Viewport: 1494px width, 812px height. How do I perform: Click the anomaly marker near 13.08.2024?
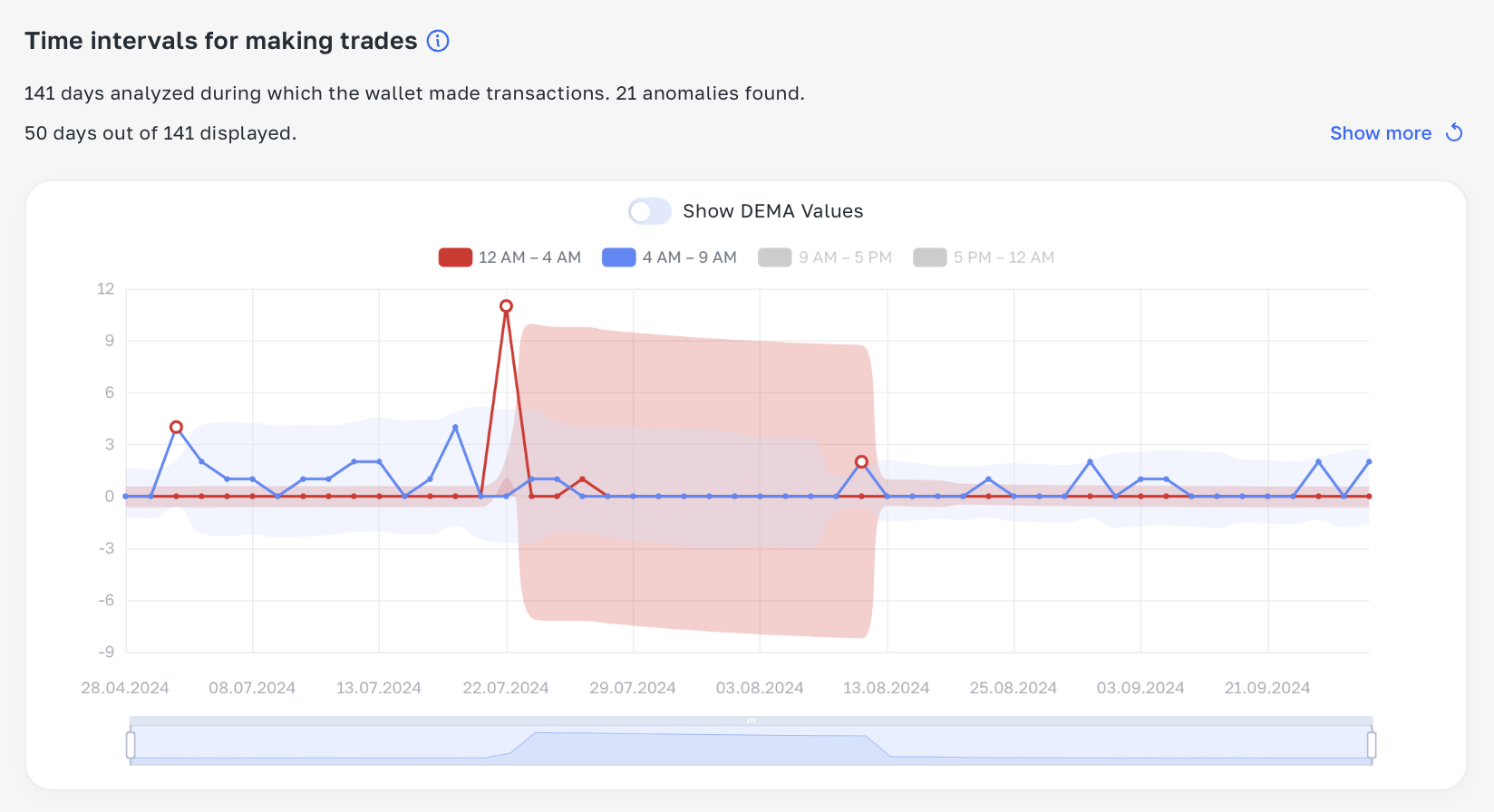tap(861, 462)
